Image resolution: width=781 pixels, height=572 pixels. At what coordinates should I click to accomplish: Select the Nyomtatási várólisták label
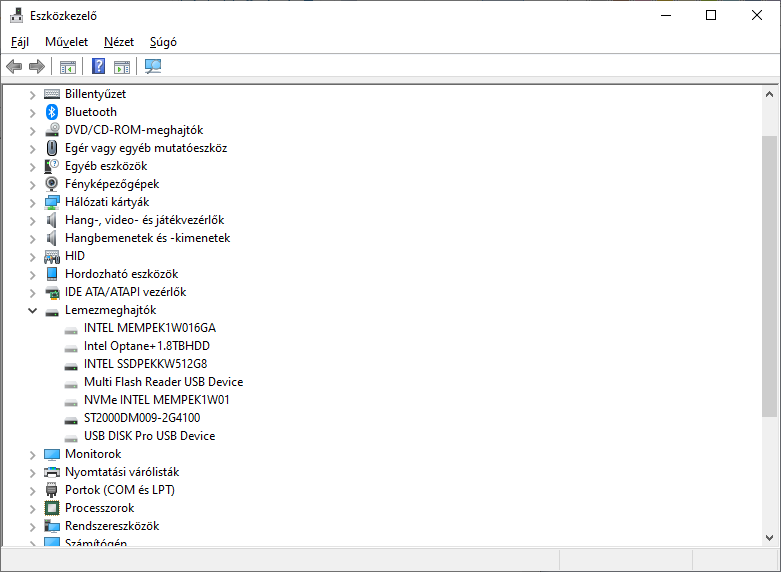(122, 472)
